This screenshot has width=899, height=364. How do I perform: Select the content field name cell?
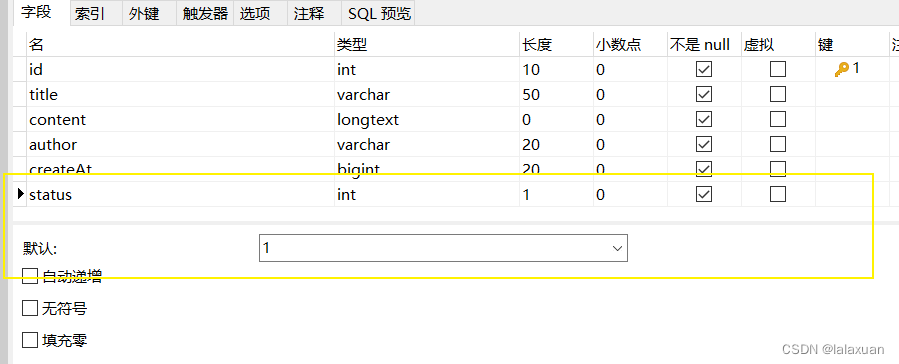pyautogui.click(x=181, y=119)
